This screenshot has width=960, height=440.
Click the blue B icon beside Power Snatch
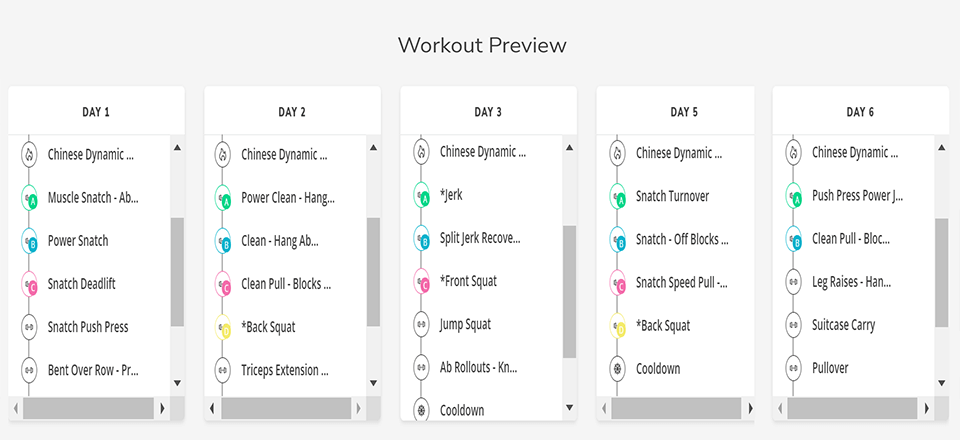(29, 241)
